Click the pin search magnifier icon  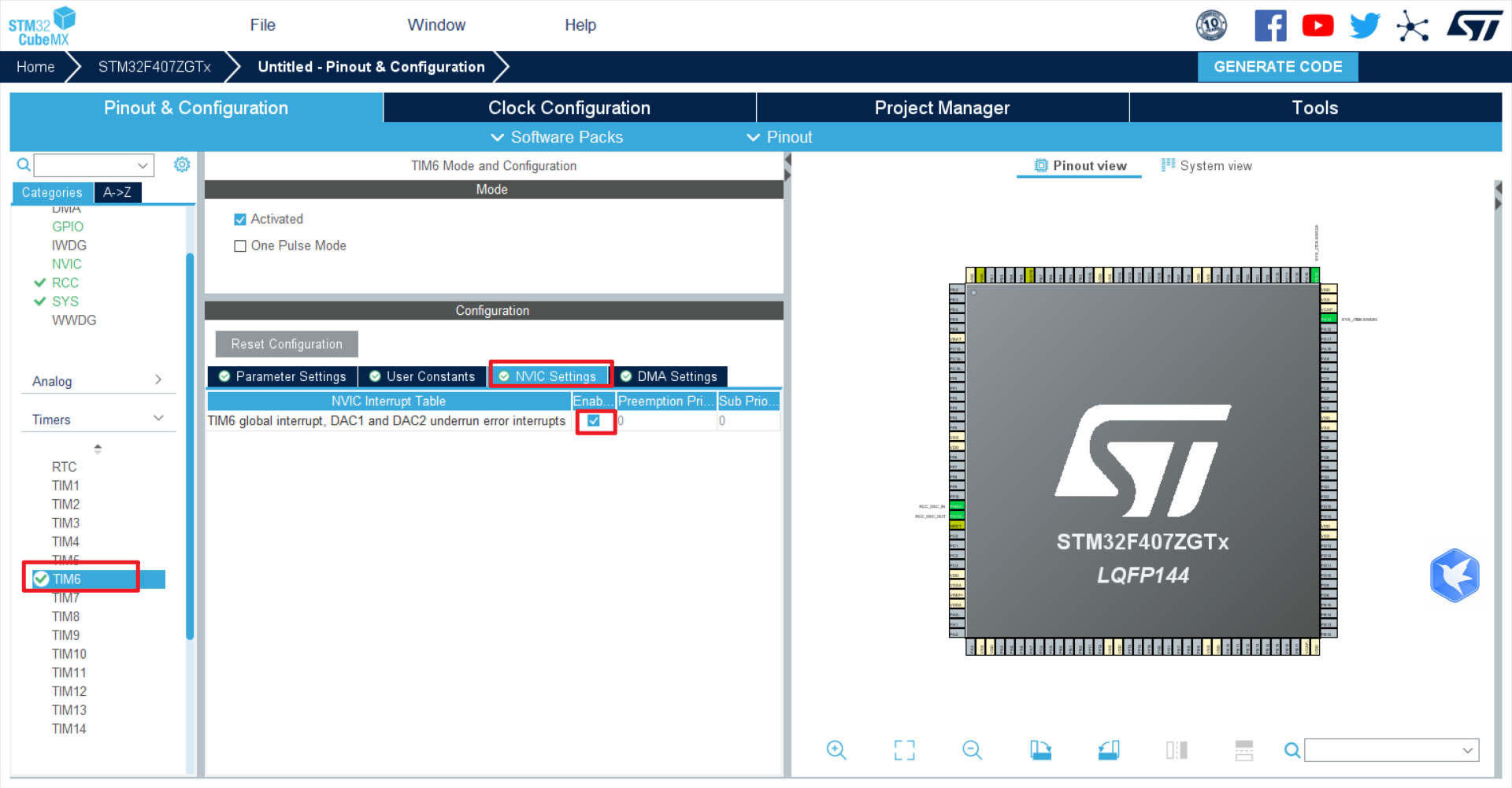(1292, 750)
